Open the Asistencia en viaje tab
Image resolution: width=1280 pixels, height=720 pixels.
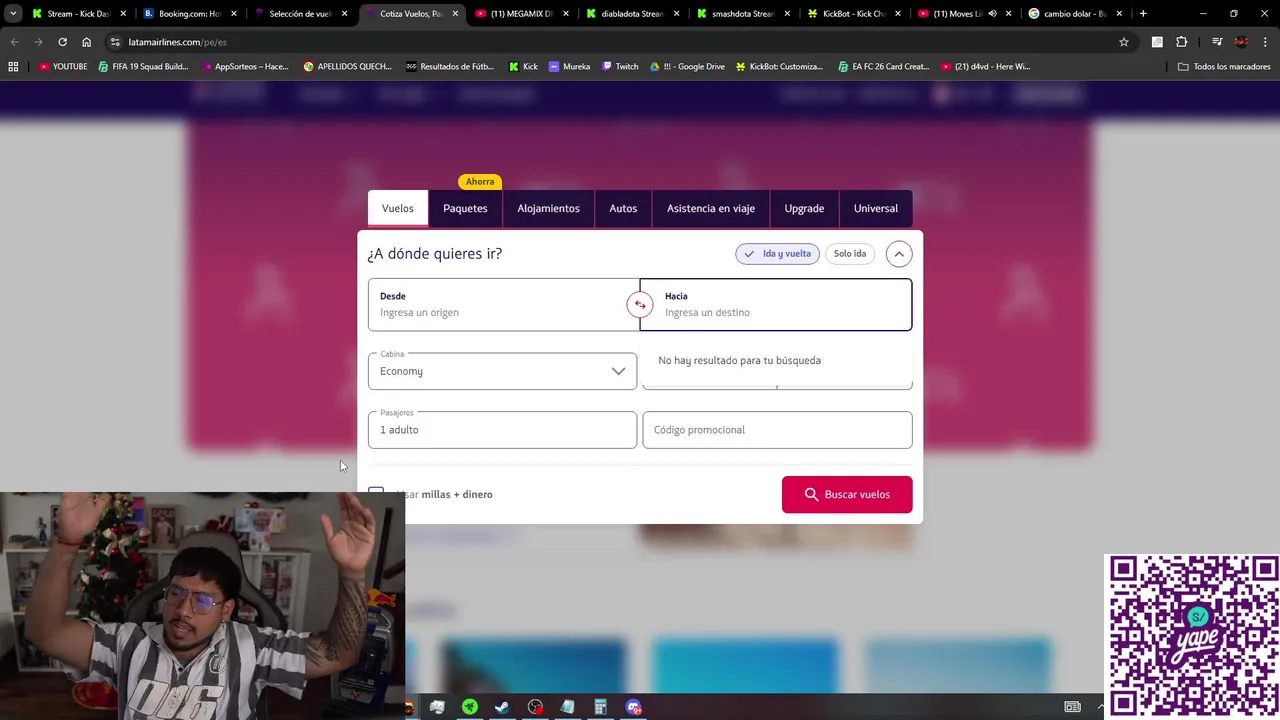(711, 209)
